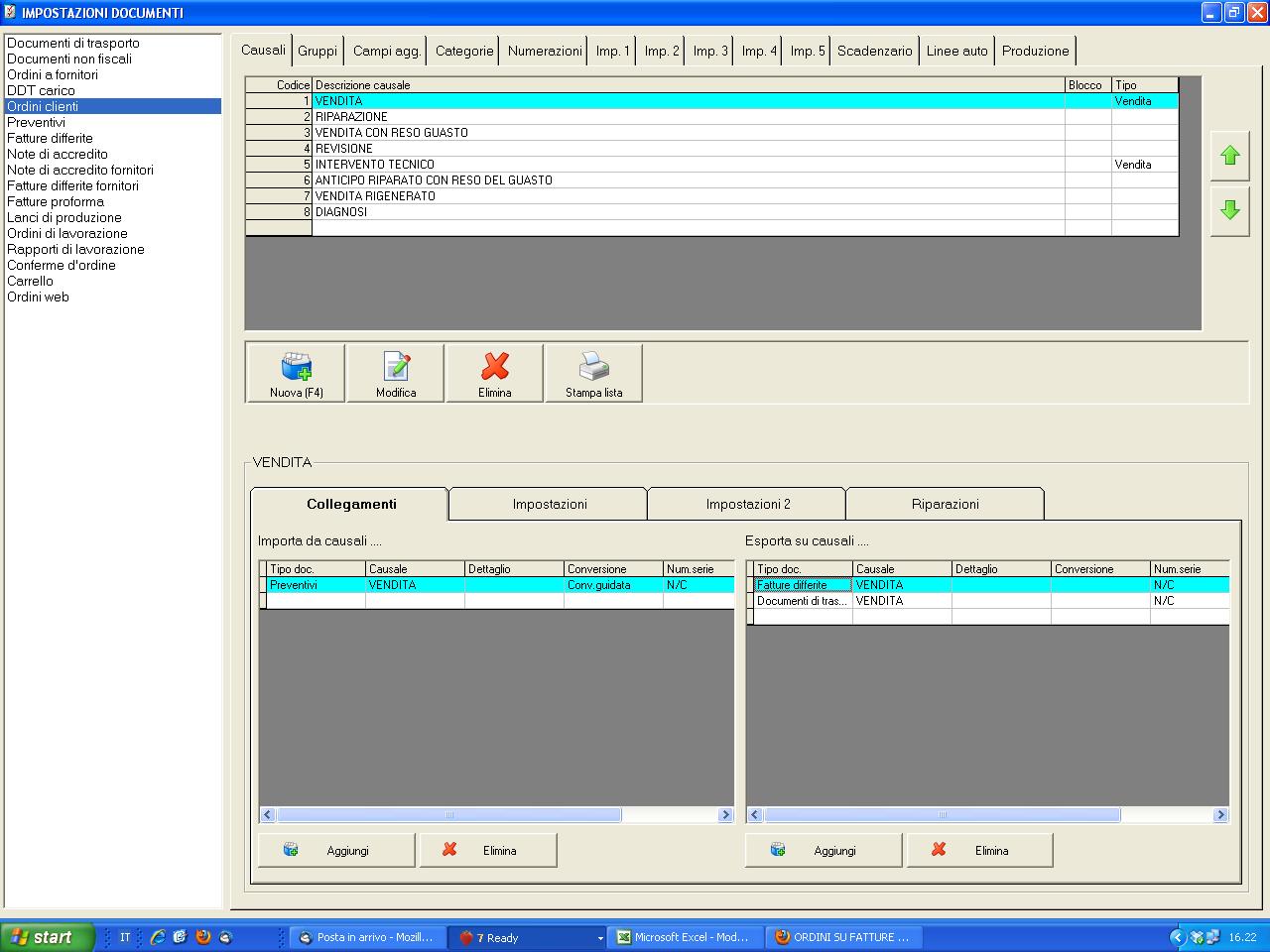The width and height of the screenshot is (1270, 952).
Task: Select the Imp. 2 tab
Action: click(x=662, y=51)
